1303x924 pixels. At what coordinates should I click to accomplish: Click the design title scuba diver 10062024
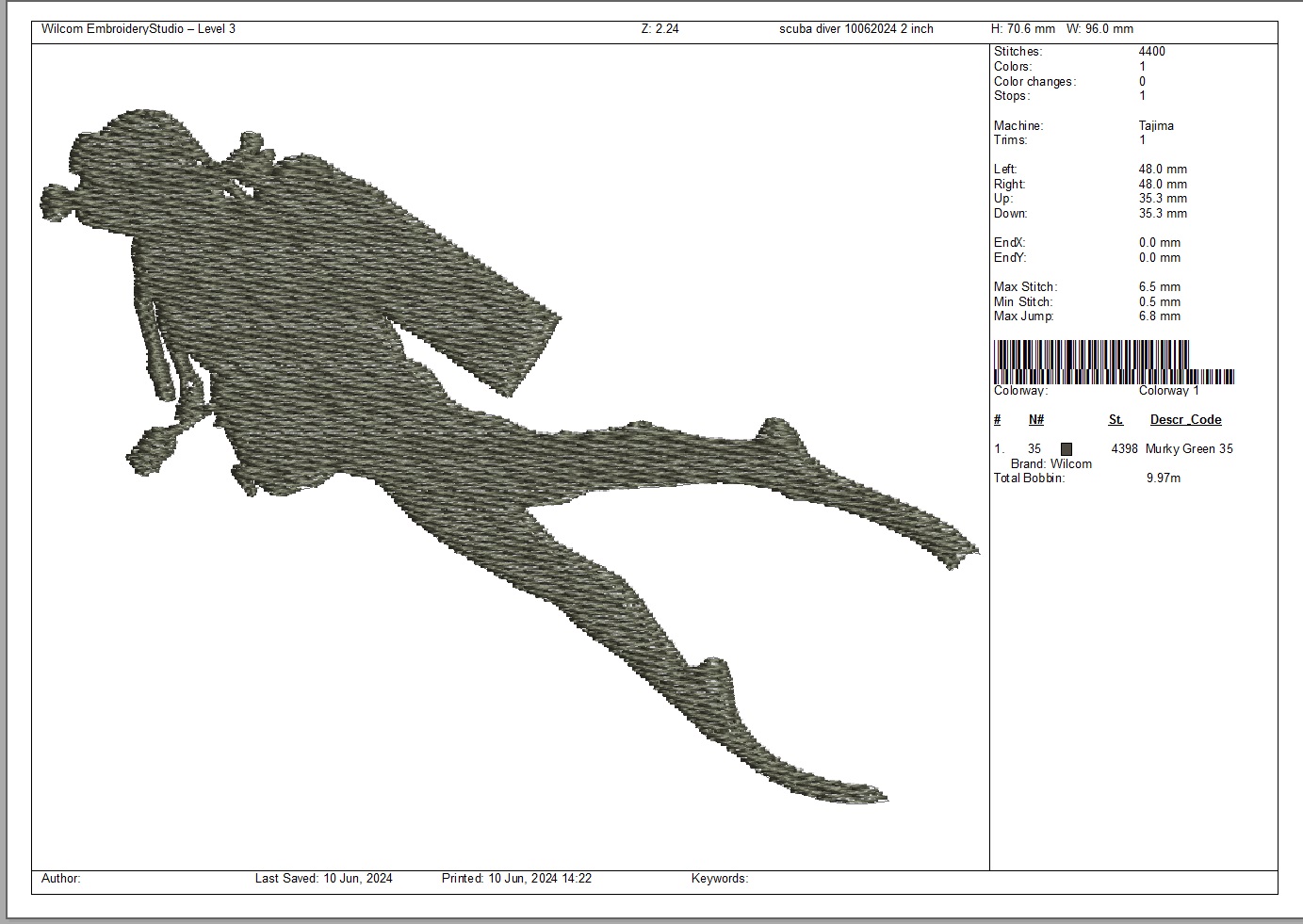coord(855,29)
